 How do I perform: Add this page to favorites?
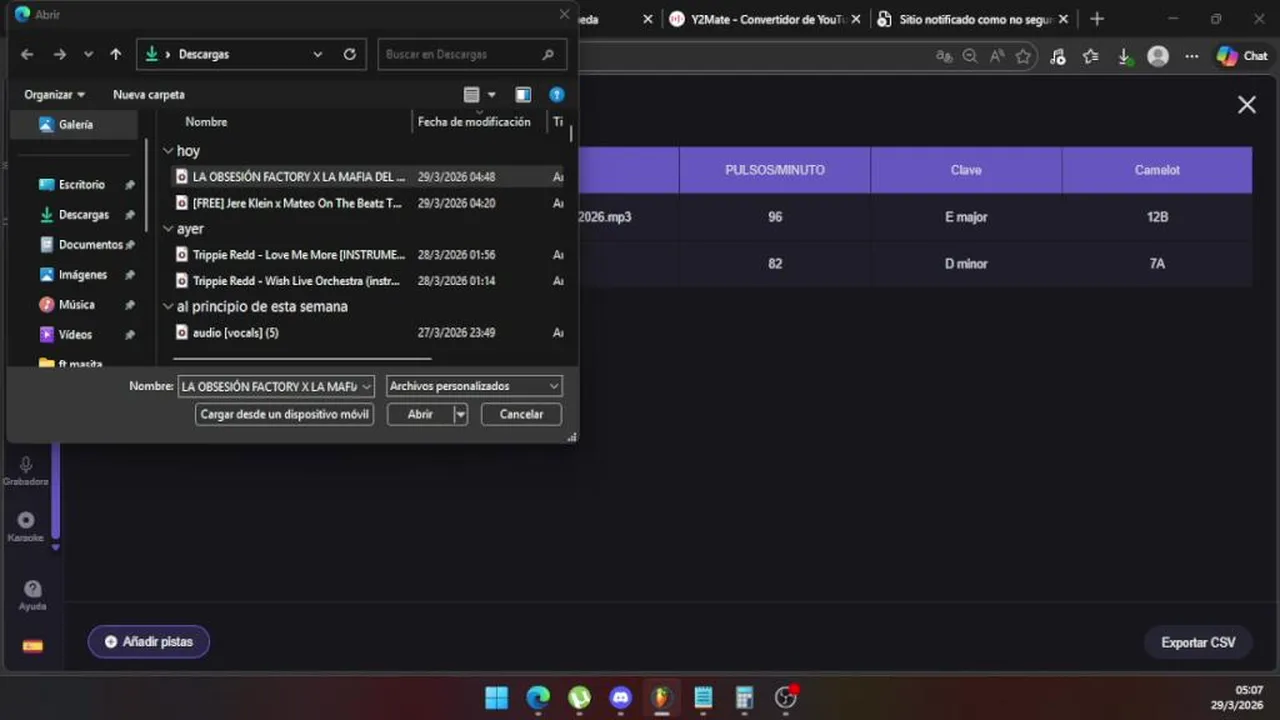(x=1023, y=57)
